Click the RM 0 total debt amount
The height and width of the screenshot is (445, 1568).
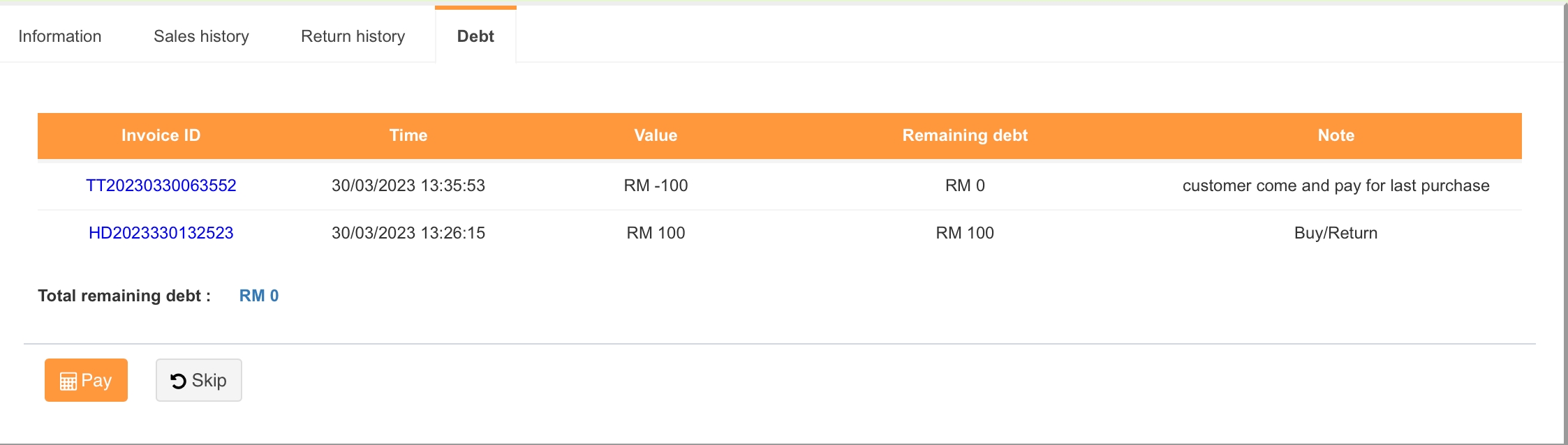pos(259,296)
